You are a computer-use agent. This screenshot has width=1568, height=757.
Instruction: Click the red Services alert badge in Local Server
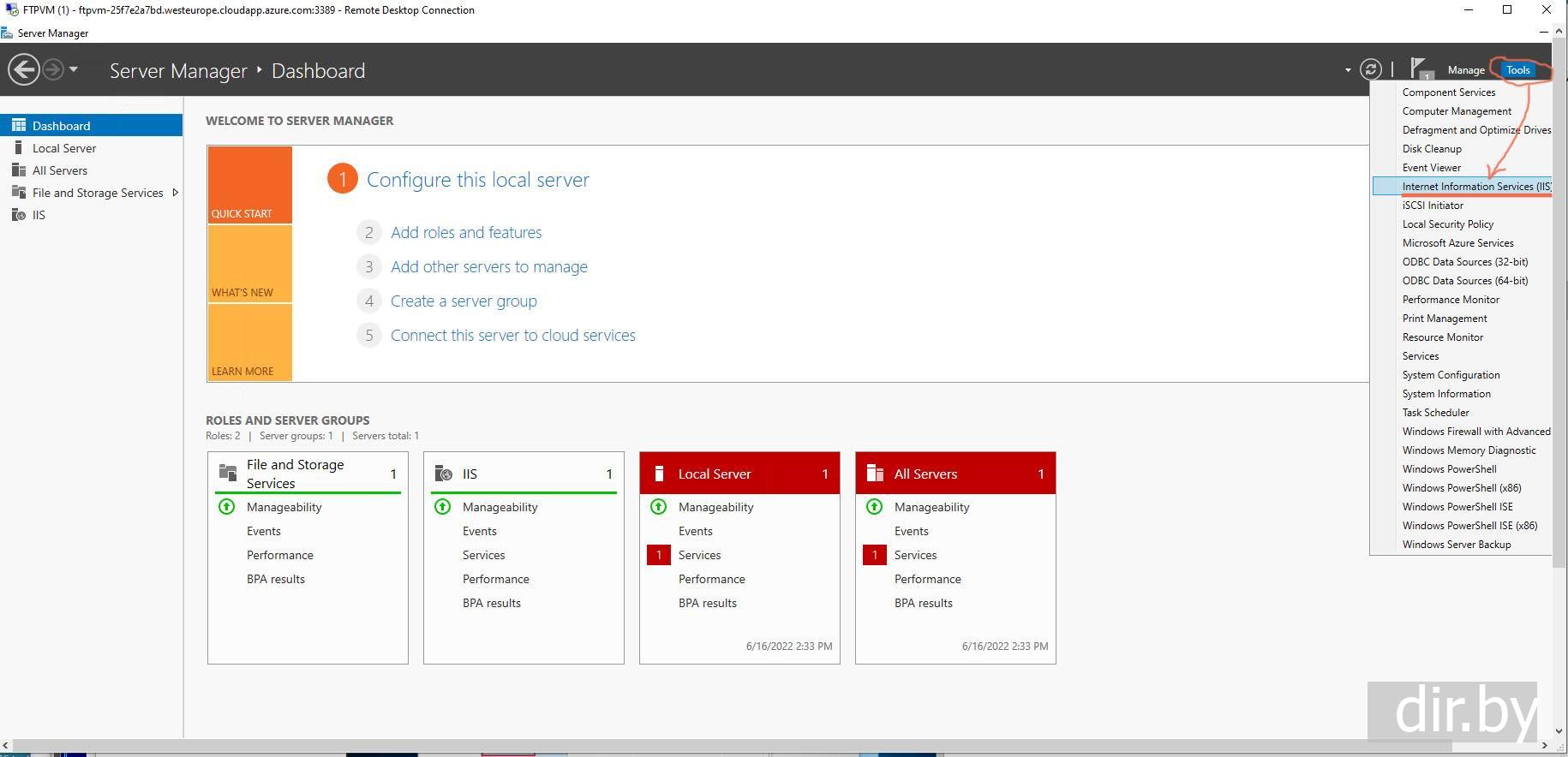point(658,555)
